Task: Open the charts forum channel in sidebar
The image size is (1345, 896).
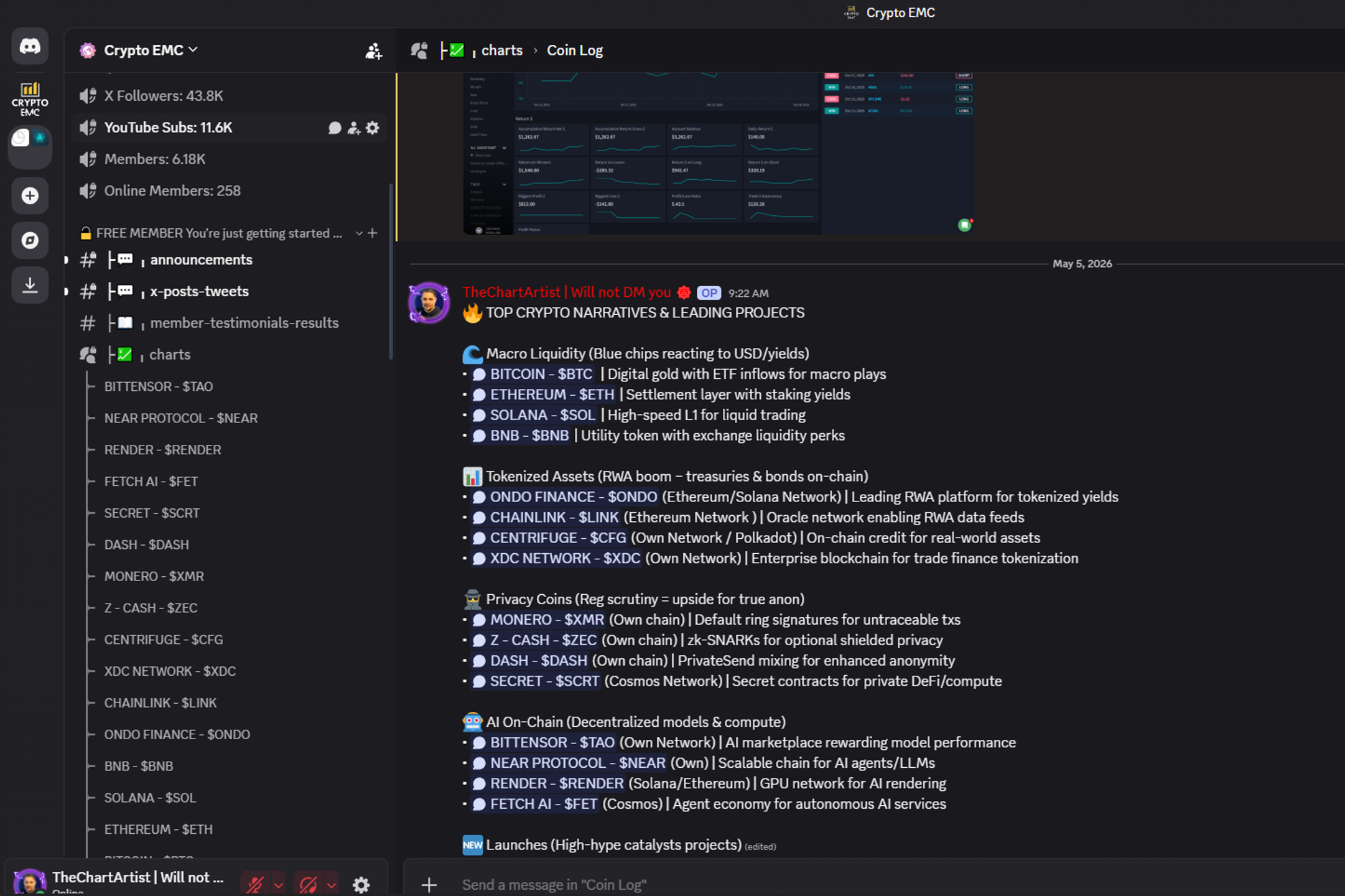Action: tap(229, 355)
